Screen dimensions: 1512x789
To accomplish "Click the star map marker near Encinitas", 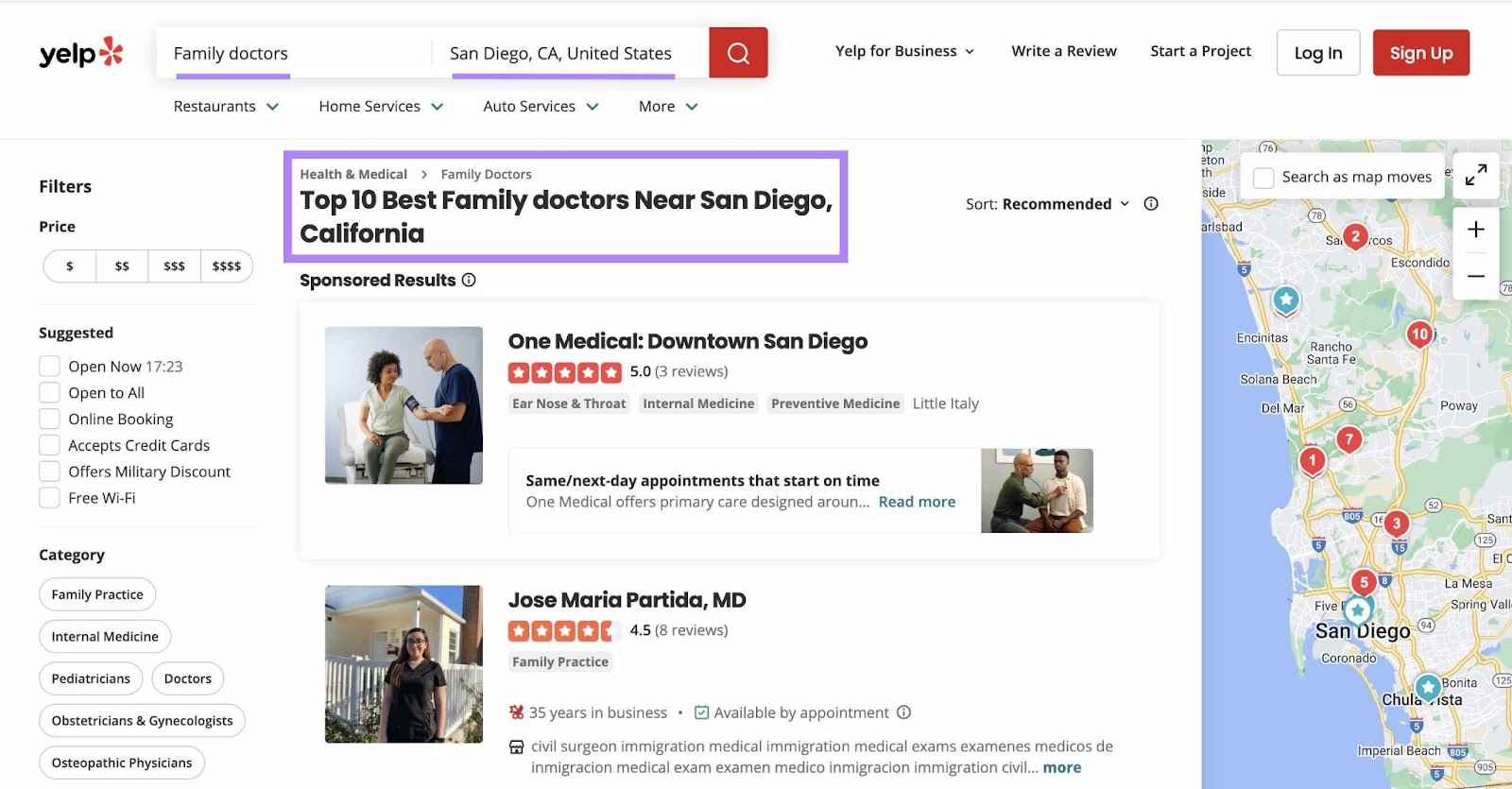I will pos(1286,300).
